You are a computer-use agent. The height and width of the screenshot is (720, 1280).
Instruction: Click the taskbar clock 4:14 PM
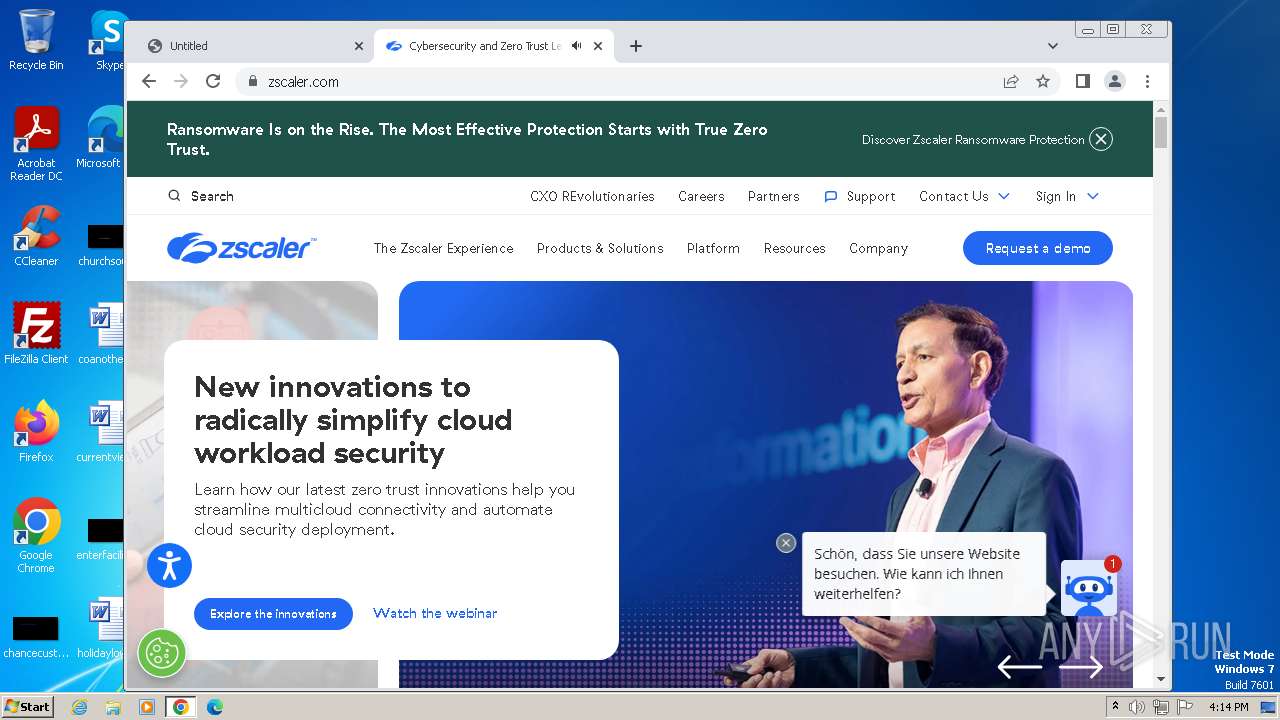[1228, 707]
